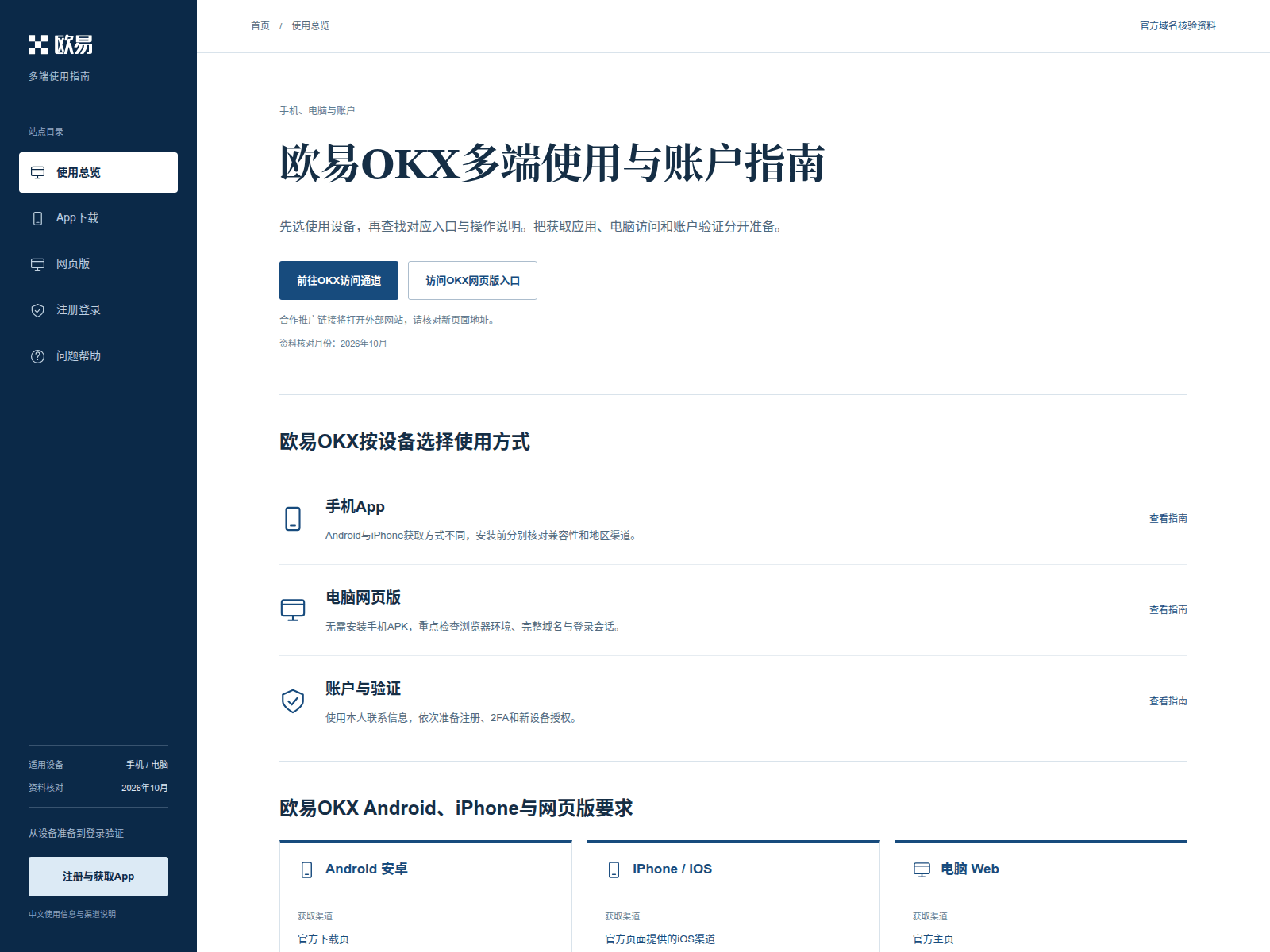
Task: Open the 官方主页 link
Action: point(933,939)
